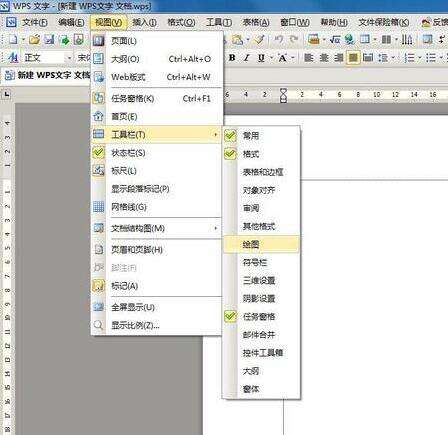Viewport: 448px width, 435px height.
Task: Enable the 绘图 drawing toolbar
Action: [x=261, y=244]
